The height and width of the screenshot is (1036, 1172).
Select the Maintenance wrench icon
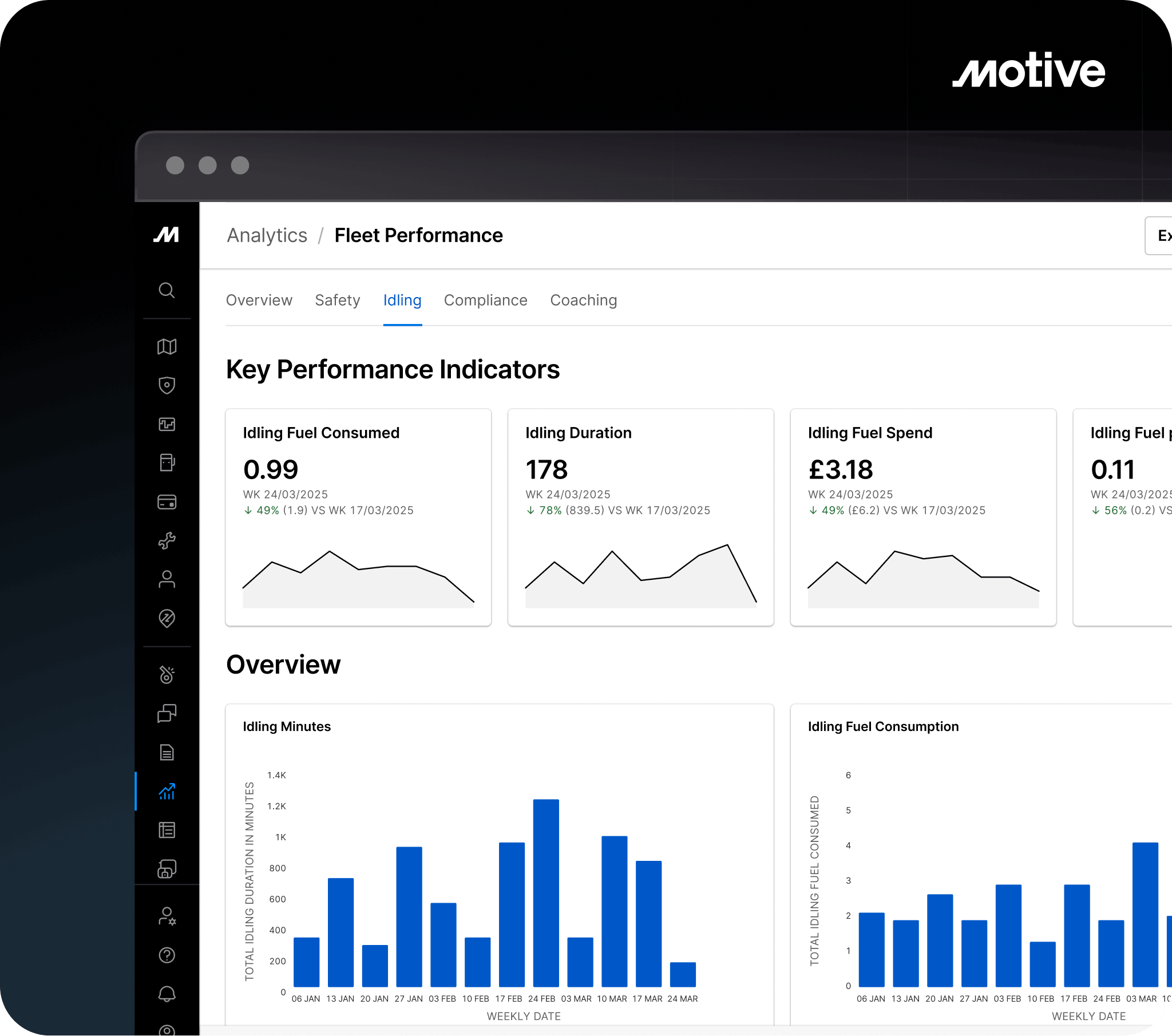click(x=167, y=540)
